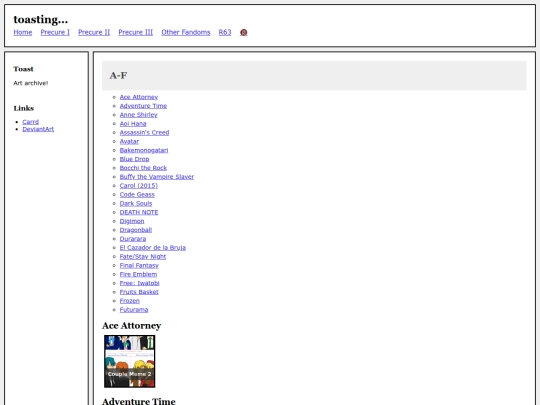Click the Ace Attorney section heading
The height and width of the screenshot is (405, 540).
pyautogui.click(x=131, y=326)
